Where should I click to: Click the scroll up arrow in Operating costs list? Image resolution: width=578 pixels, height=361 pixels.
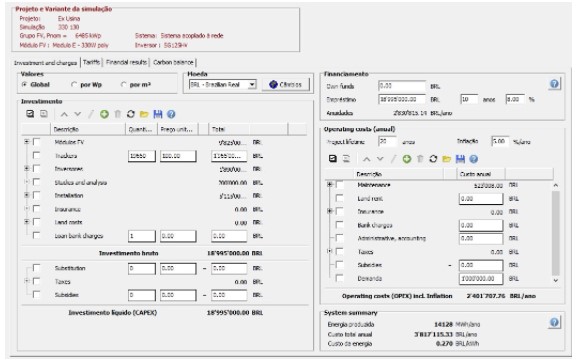click(556, 185)
